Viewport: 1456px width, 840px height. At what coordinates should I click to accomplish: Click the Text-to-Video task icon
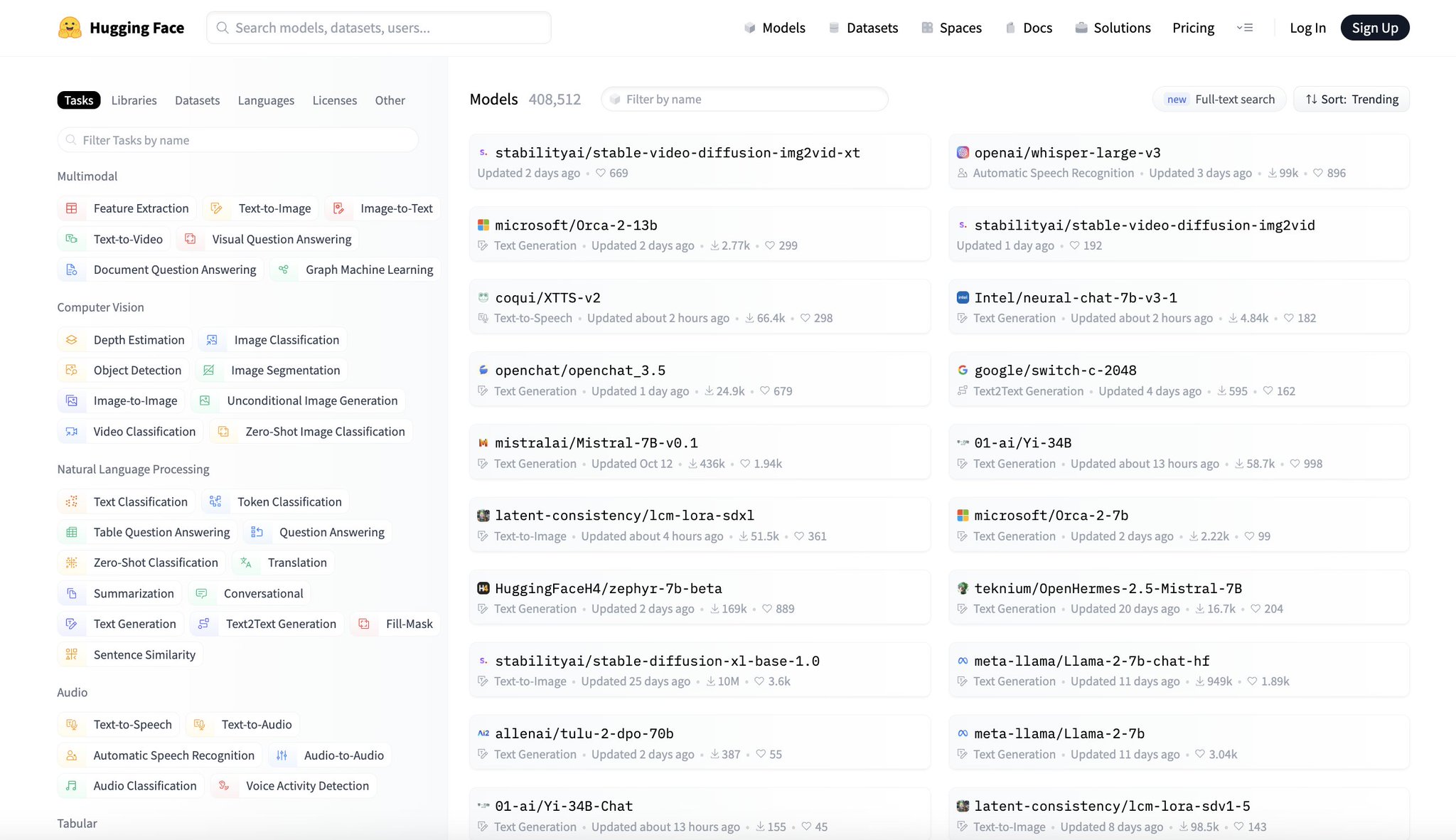[72, 239]
